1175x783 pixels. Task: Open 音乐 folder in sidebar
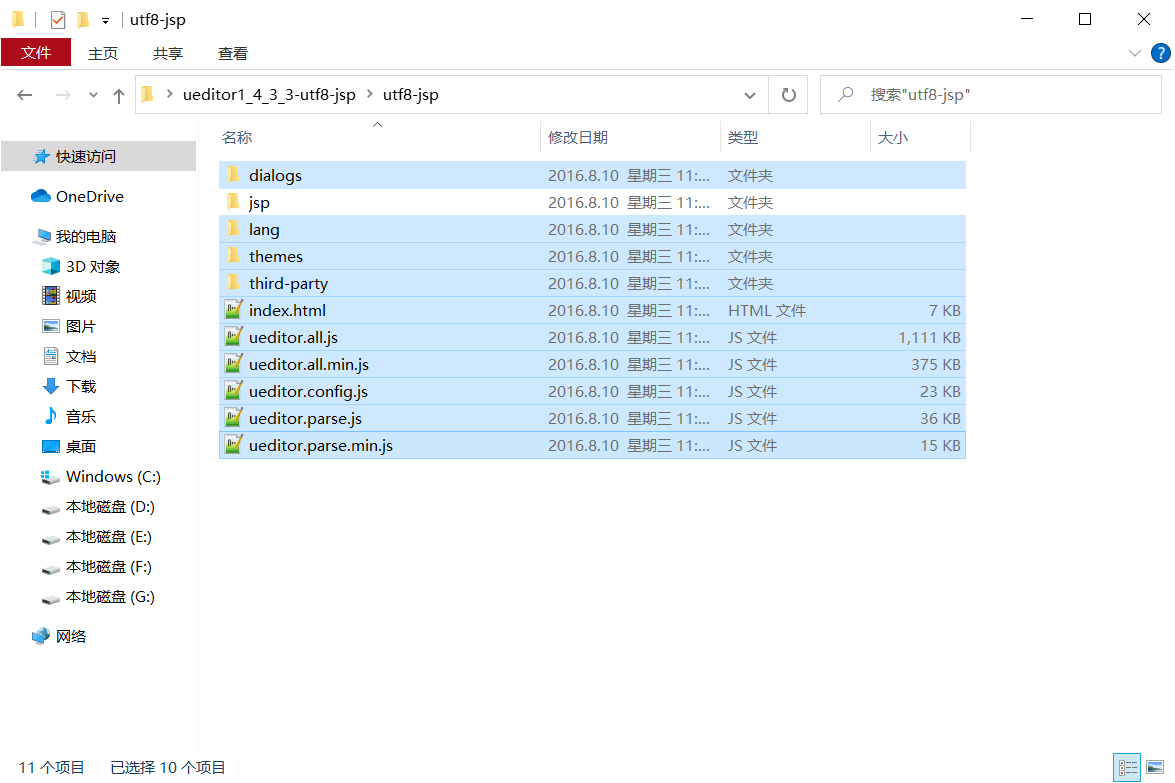[80, 417]
